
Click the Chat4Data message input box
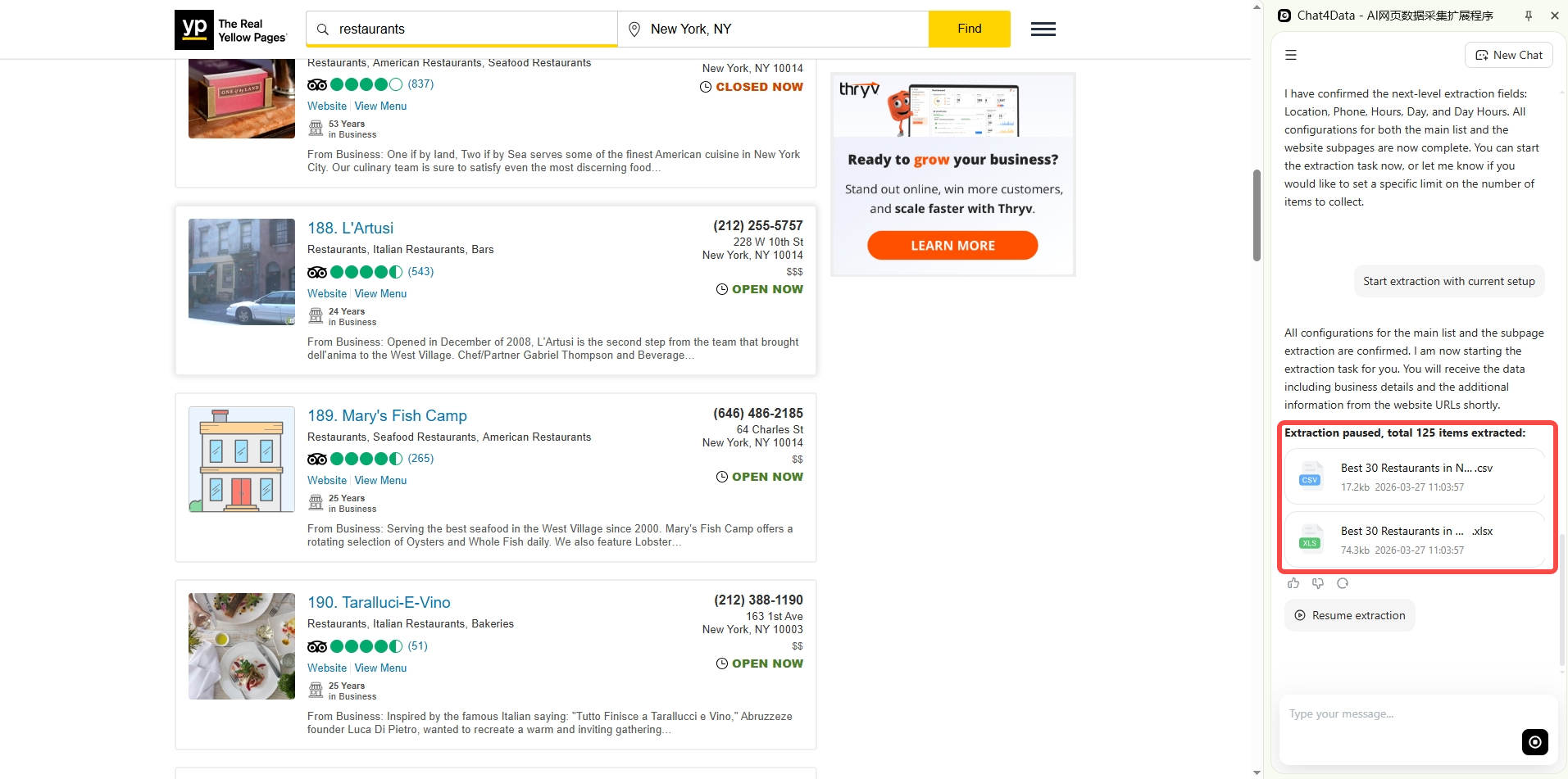[1402, 714]
